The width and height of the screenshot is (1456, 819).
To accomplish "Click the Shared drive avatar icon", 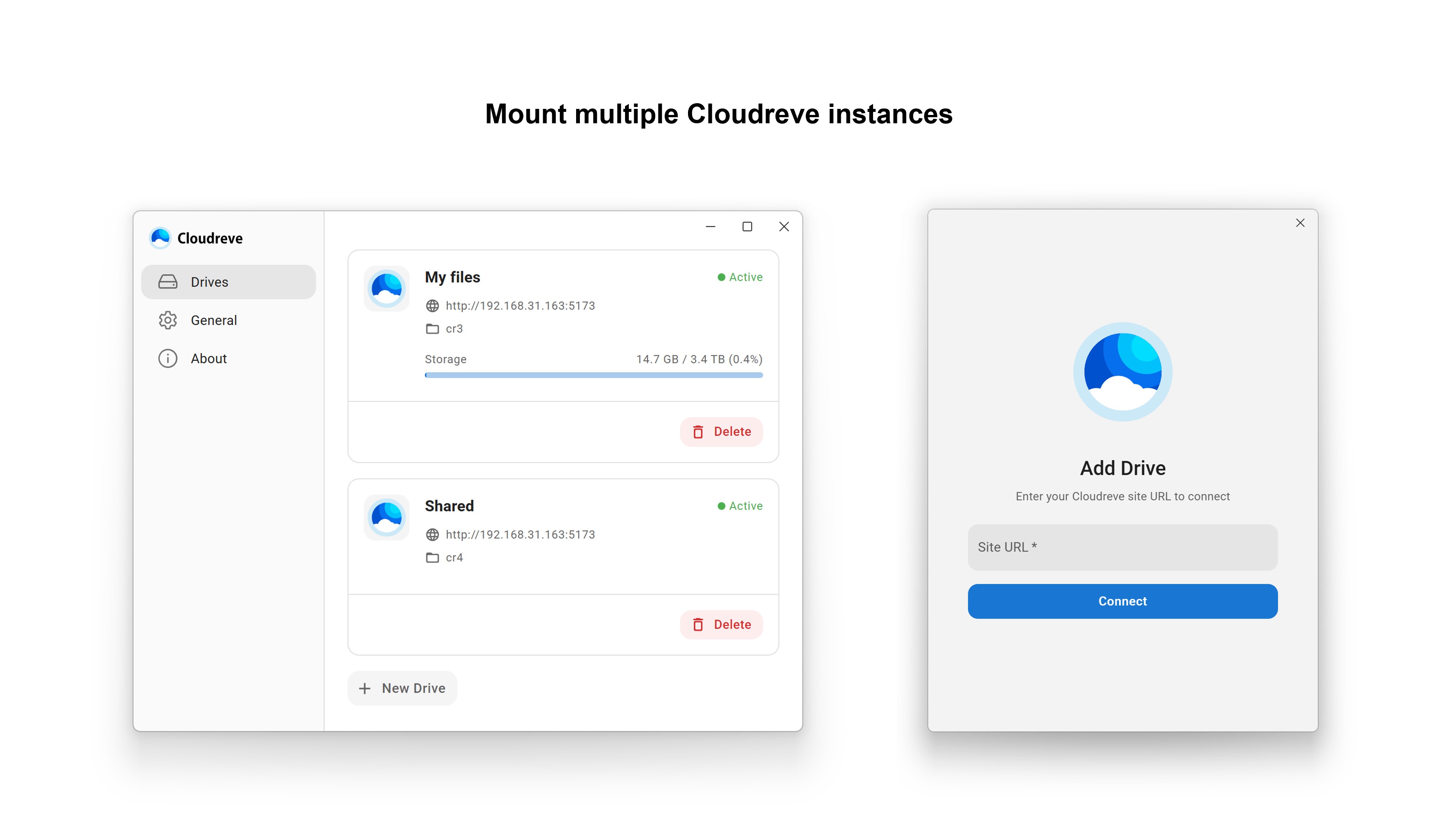I will 386,517.
